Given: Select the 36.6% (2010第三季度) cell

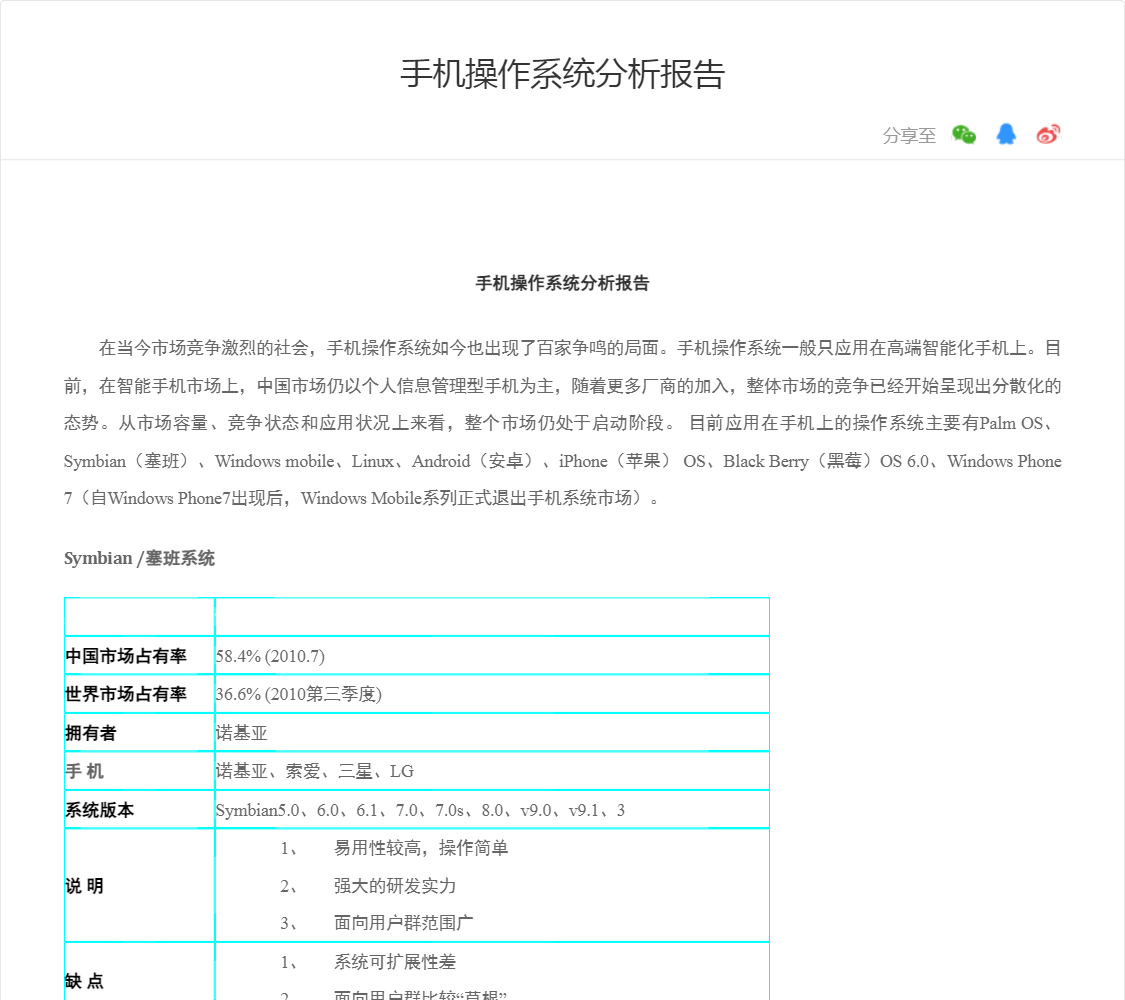Looking at the screenshot, I should click(492, 694).
